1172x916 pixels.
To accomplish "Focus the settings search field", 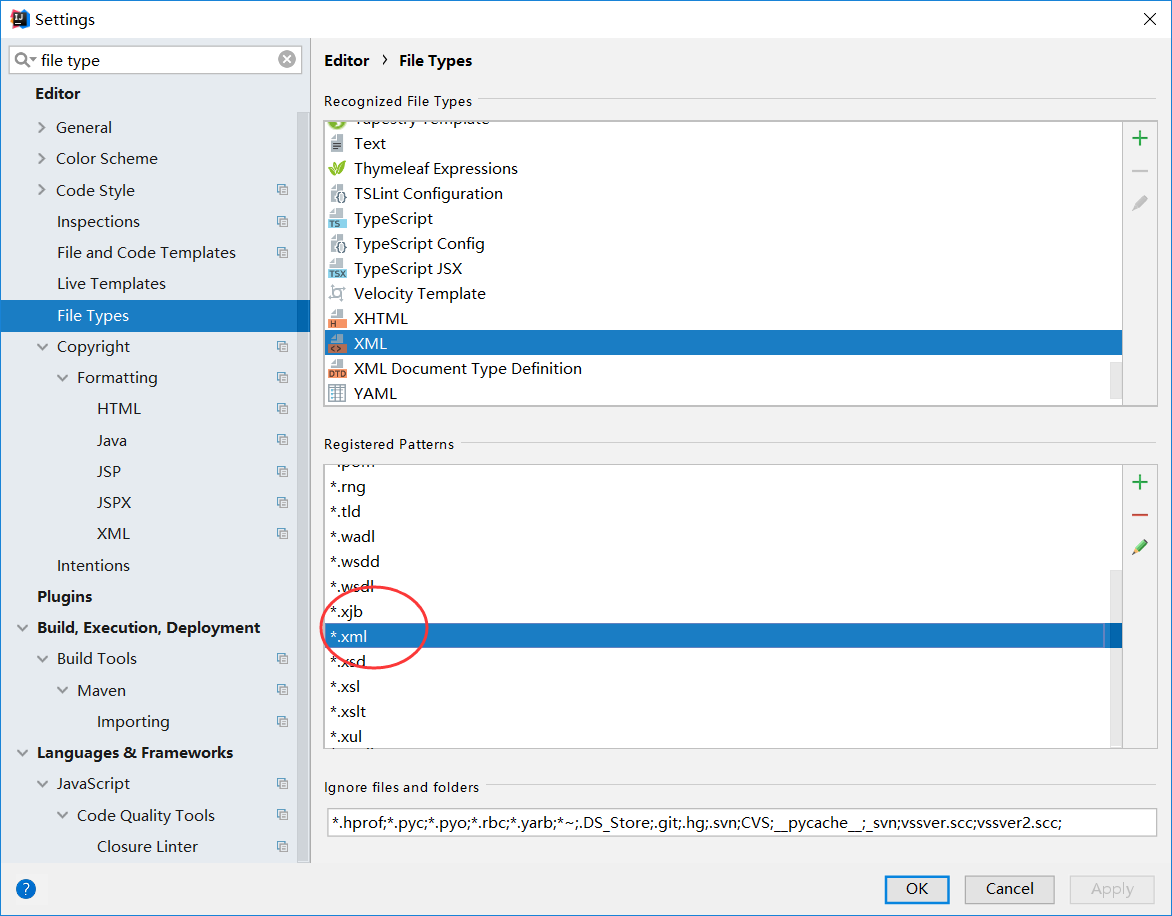I will pos(157,60).
